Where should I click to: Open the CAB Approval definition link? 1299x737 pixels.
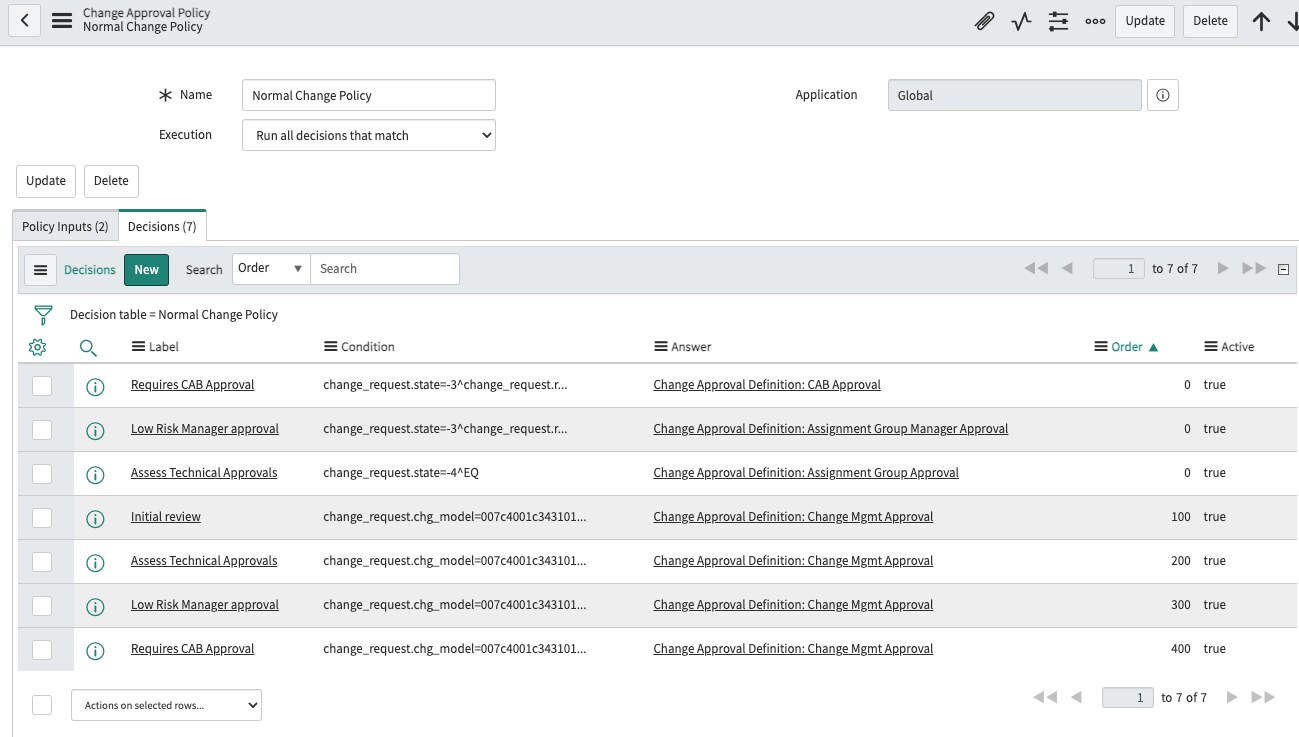(766, 384)
